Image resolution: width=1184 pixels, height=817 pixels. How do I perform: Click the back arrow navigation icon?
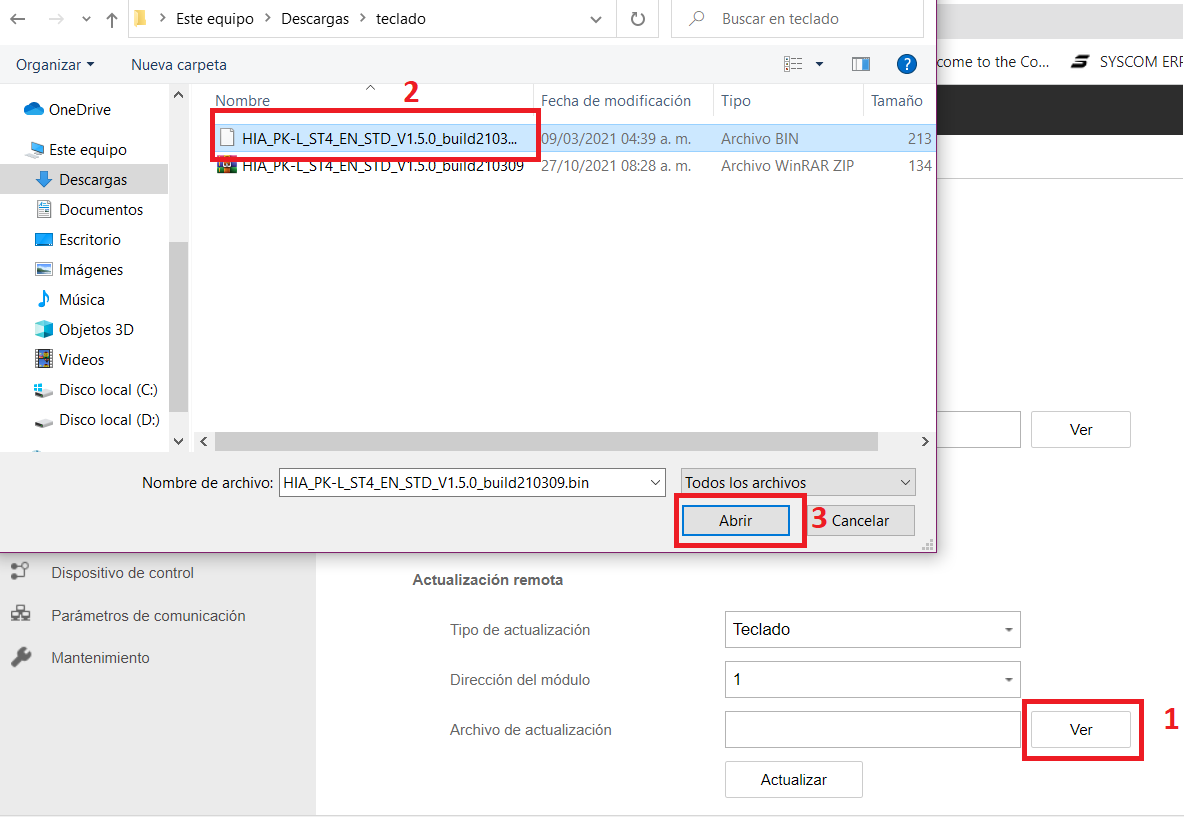coord(17,19)
